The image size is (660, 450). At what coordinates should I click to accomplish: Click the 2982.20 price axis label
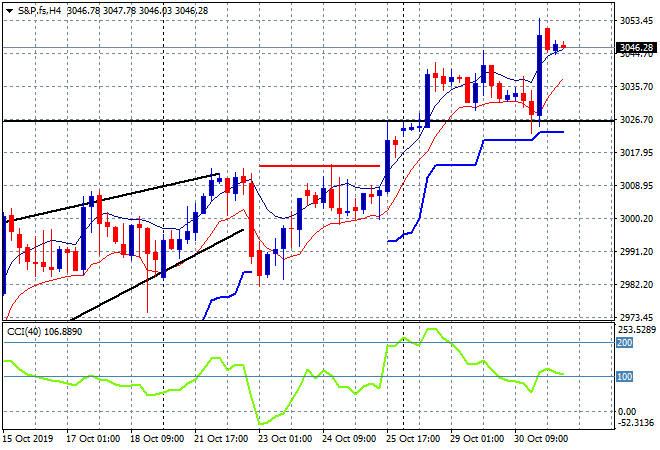point(636,285)
